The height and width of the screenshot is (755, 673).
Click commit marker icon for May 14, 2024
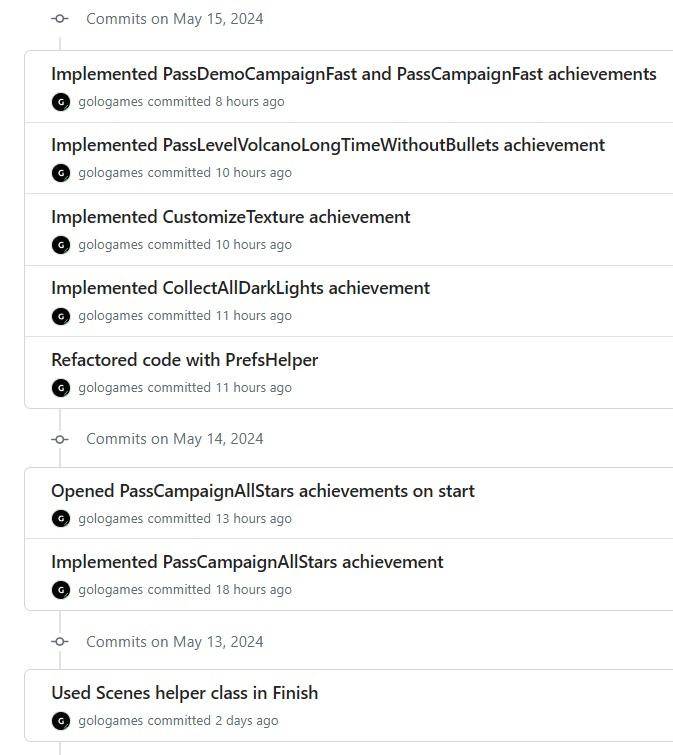point(60,439)
